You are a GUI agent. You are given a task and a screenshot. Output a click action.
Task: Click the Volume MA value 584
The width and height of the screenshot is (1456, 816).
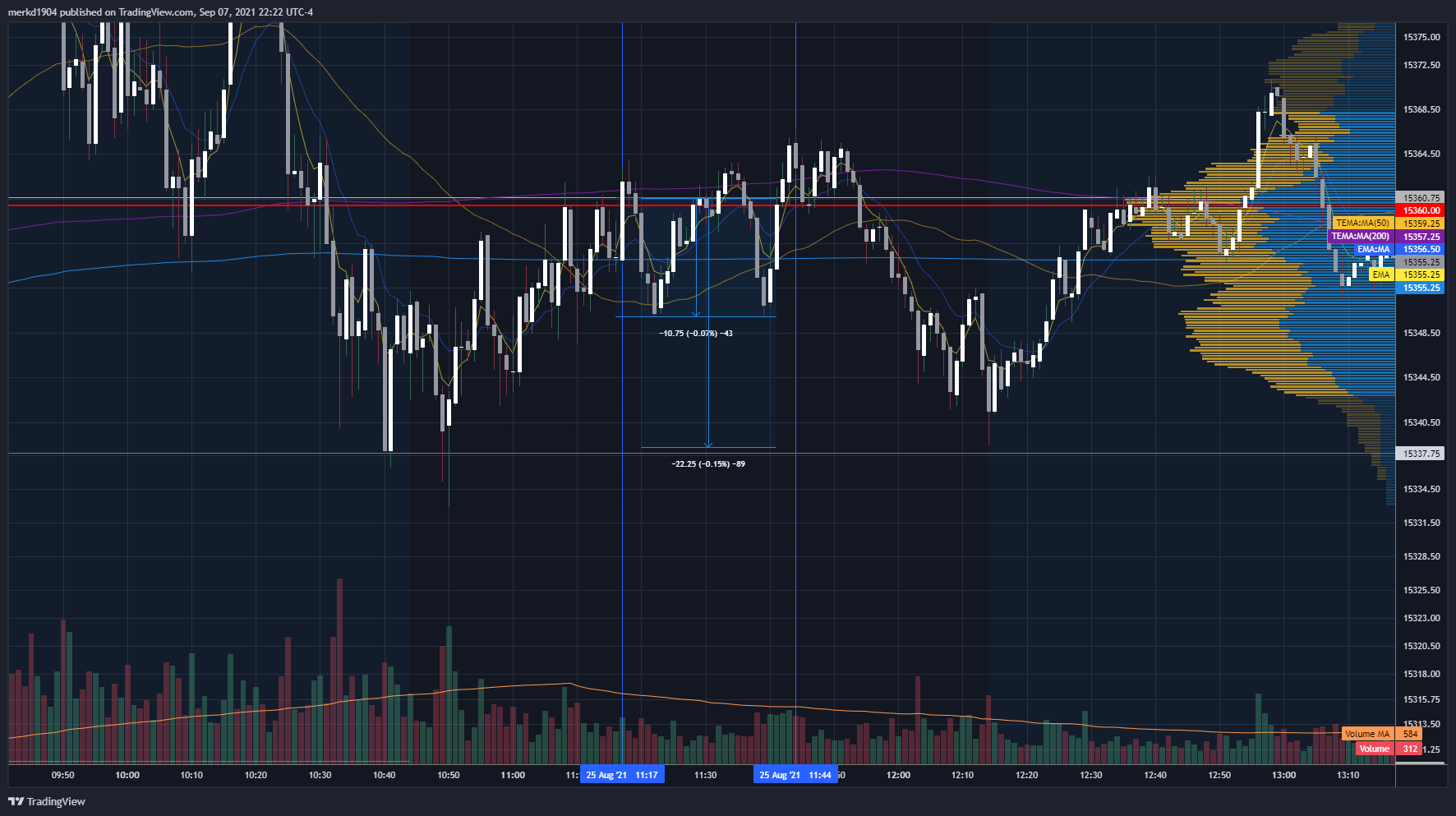[x=1410, y=734]
